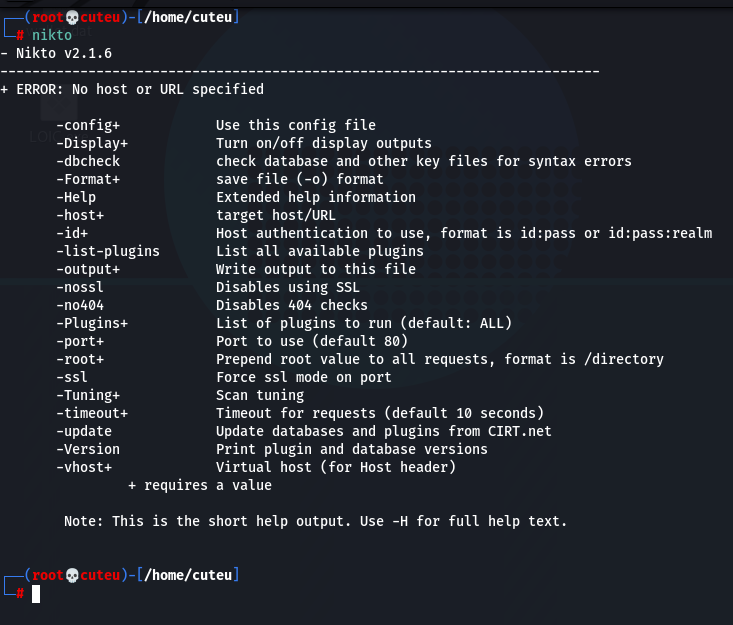Click the '-list-plugins' option text
Screen dimensions: 733x625
tap(108, 251)
